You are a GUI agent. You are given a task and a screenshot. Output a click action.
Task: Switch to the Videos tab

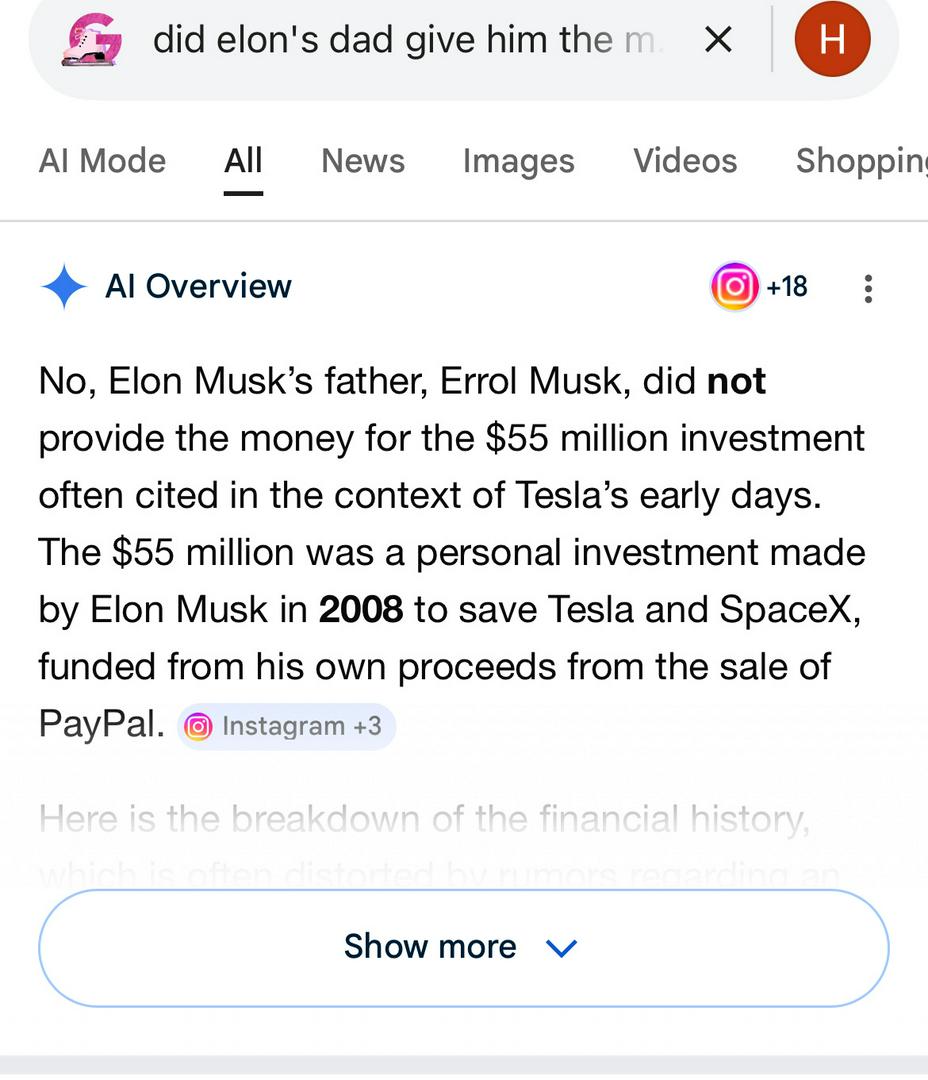click(x=685, y=161)
